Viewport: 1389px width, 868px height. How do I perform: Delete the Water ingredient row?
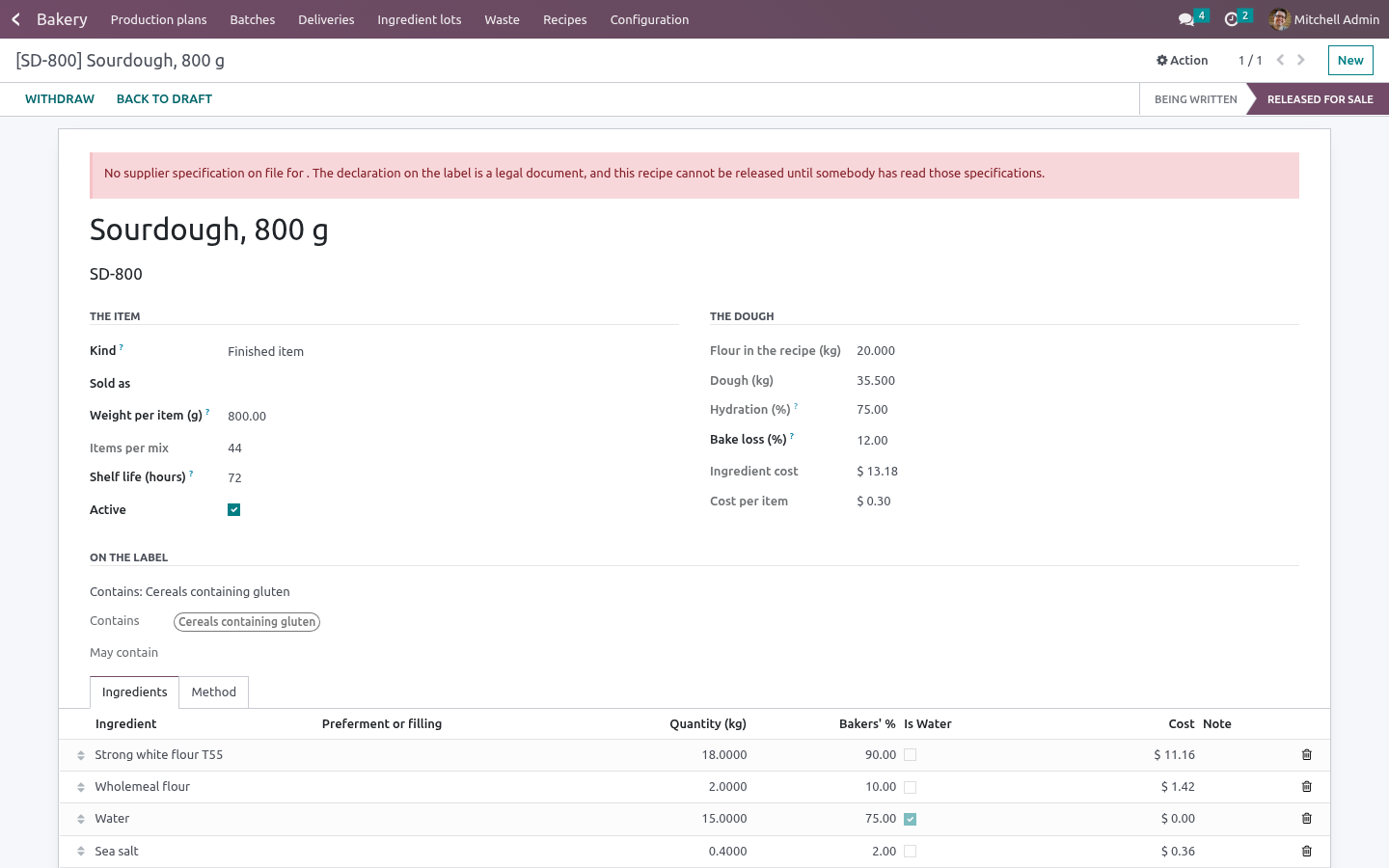pyautogui.click(x=1307, y=819)
